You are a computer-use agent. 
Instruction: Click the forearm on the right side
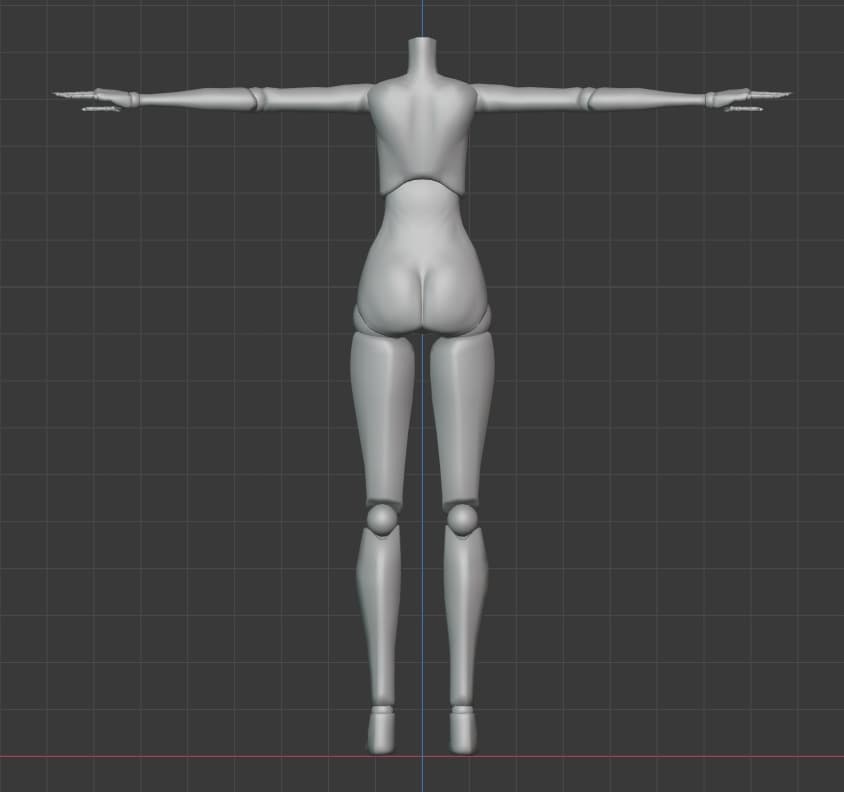650,98
